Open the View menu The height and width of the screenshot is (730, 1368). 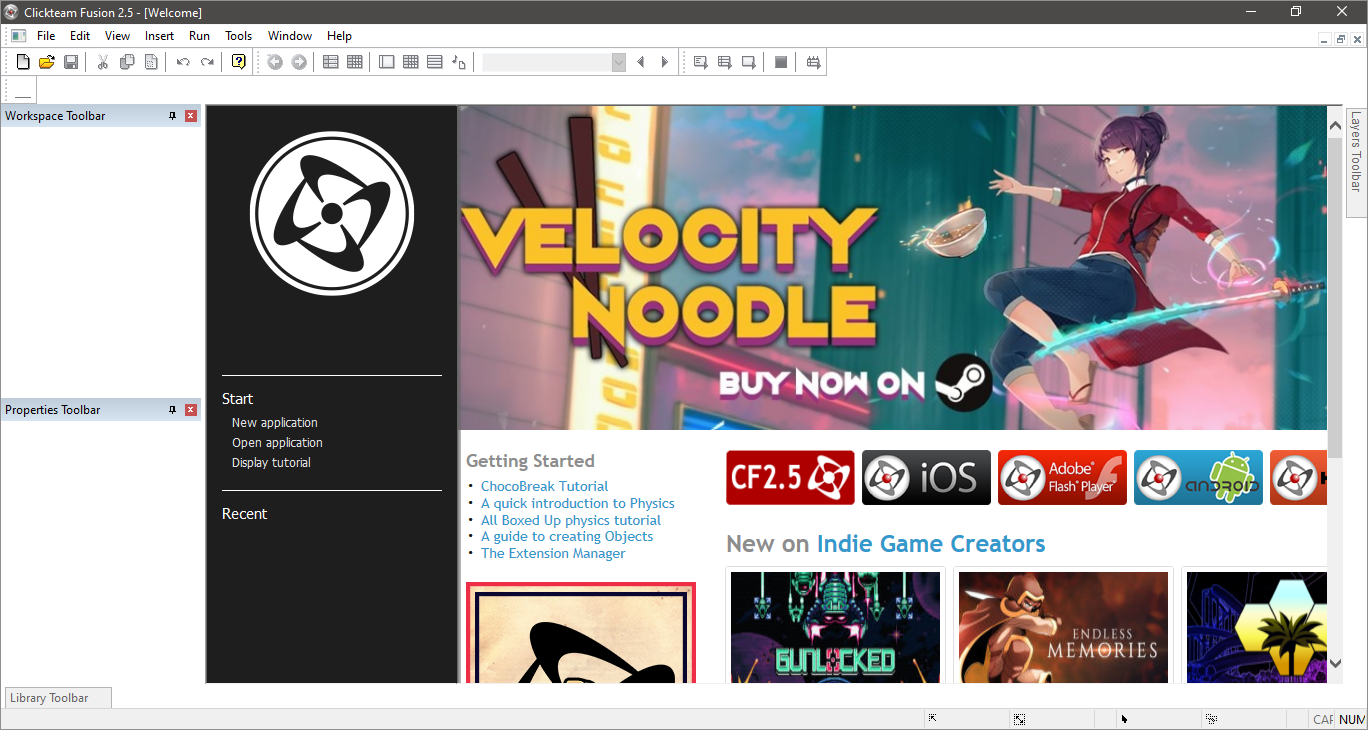[x=118, y=36]
